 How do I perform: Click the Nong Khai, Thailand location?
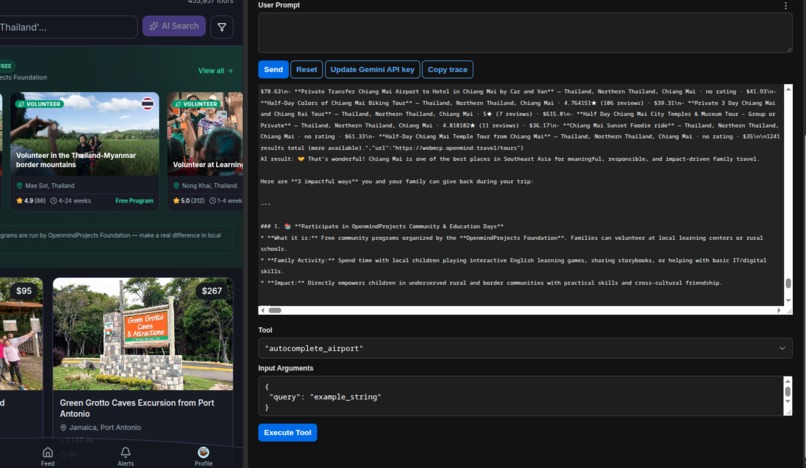coord(205,186)
